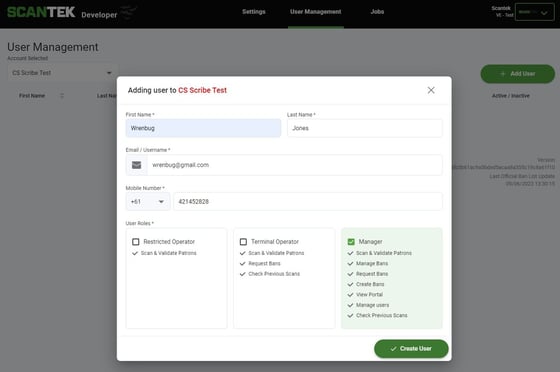Click the Scantek logo
560x372 pixels.
(x=41, y=12)
